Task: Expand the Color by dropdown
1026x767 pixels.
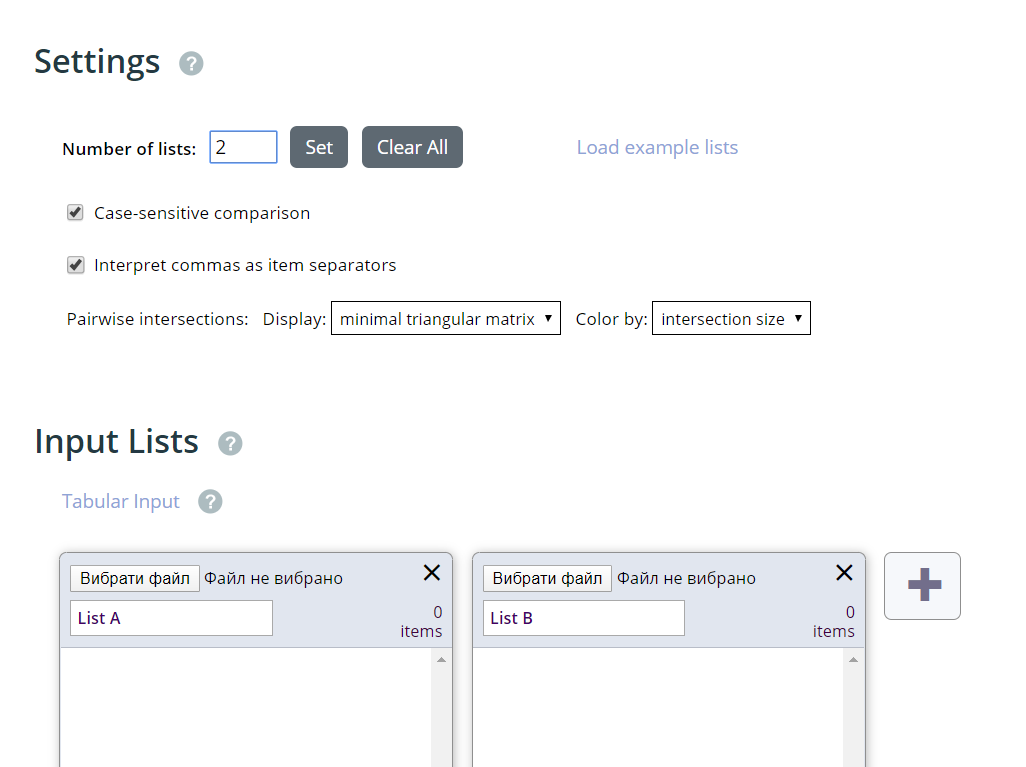Action: 731,319
